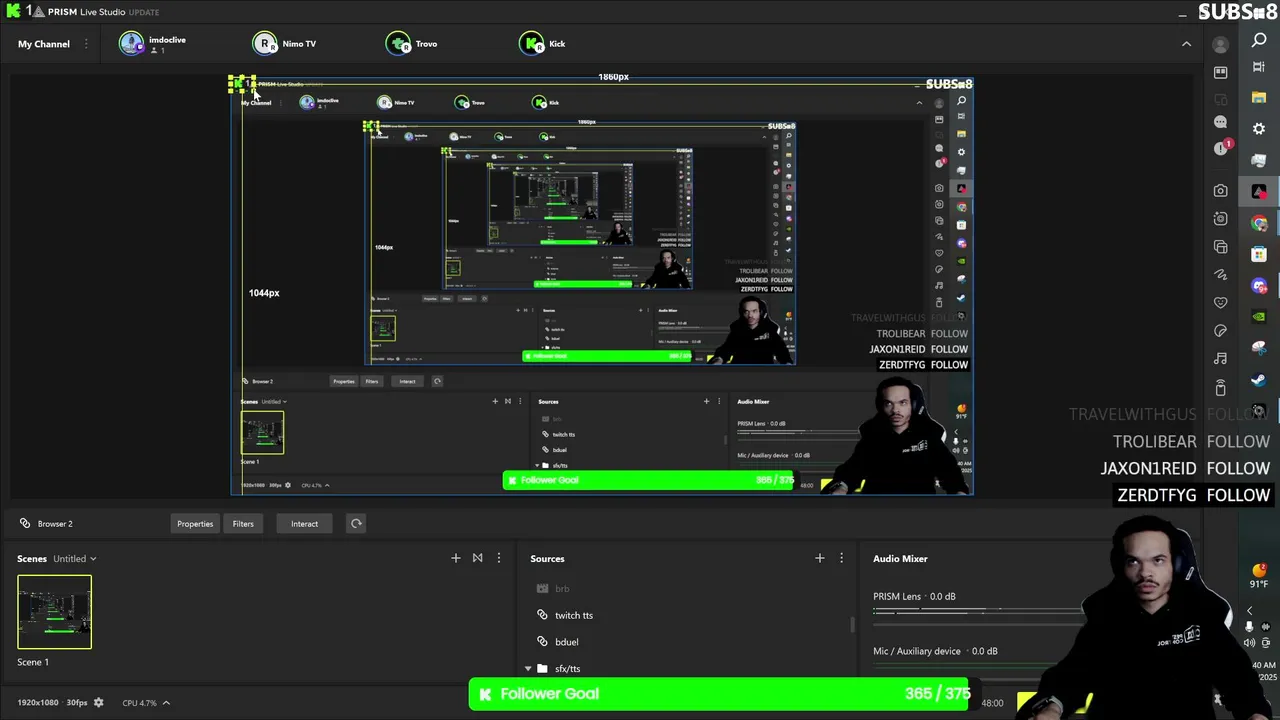Click the Properties button
1280x720 pixels.
[195, 523]
